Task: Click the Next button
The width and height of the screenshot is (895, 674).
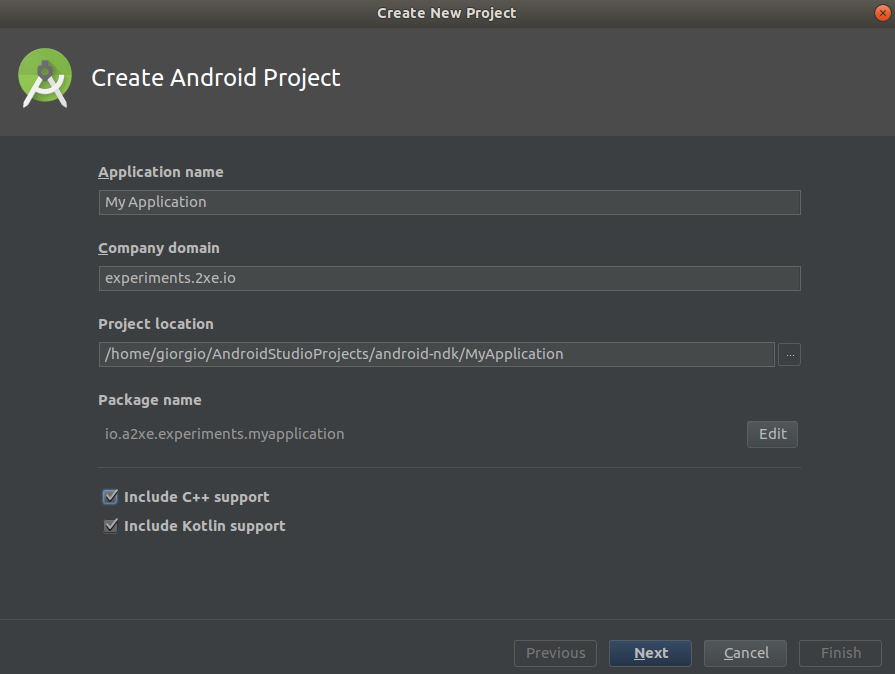Action: (650, 653)
